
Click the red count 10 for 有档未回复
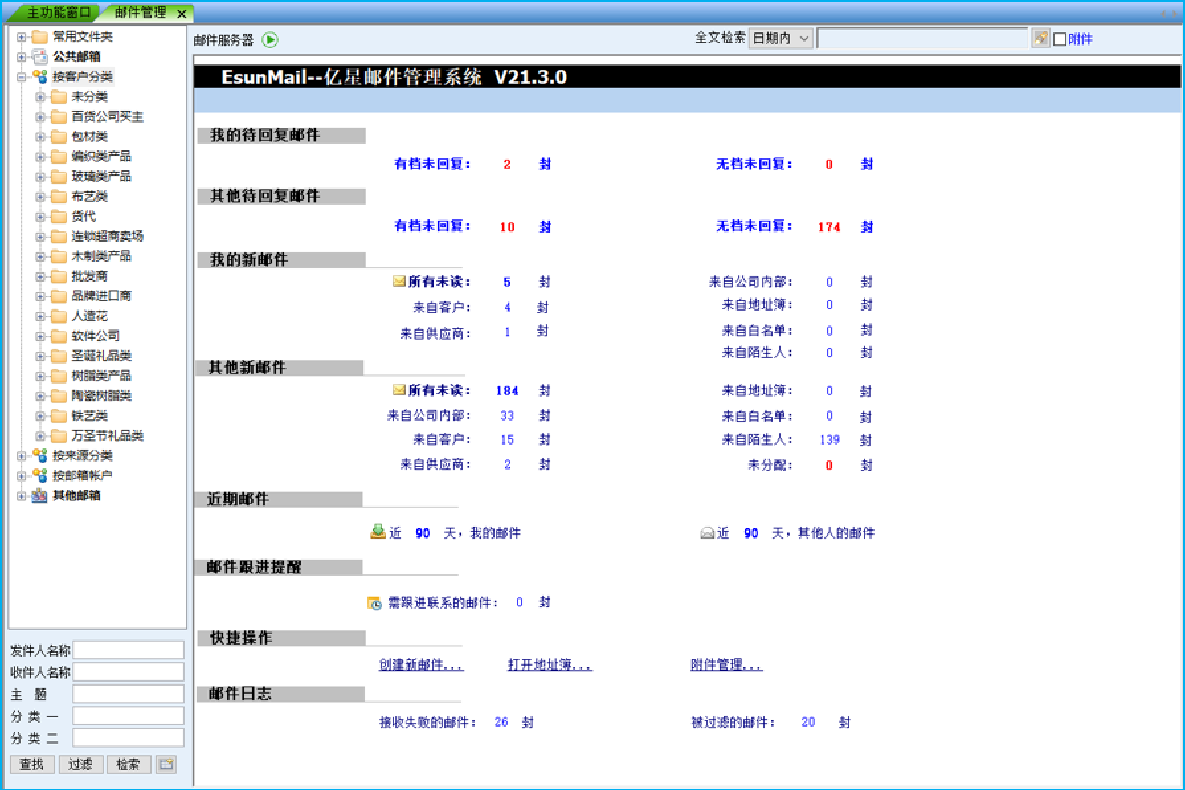[x=507, y=226]
